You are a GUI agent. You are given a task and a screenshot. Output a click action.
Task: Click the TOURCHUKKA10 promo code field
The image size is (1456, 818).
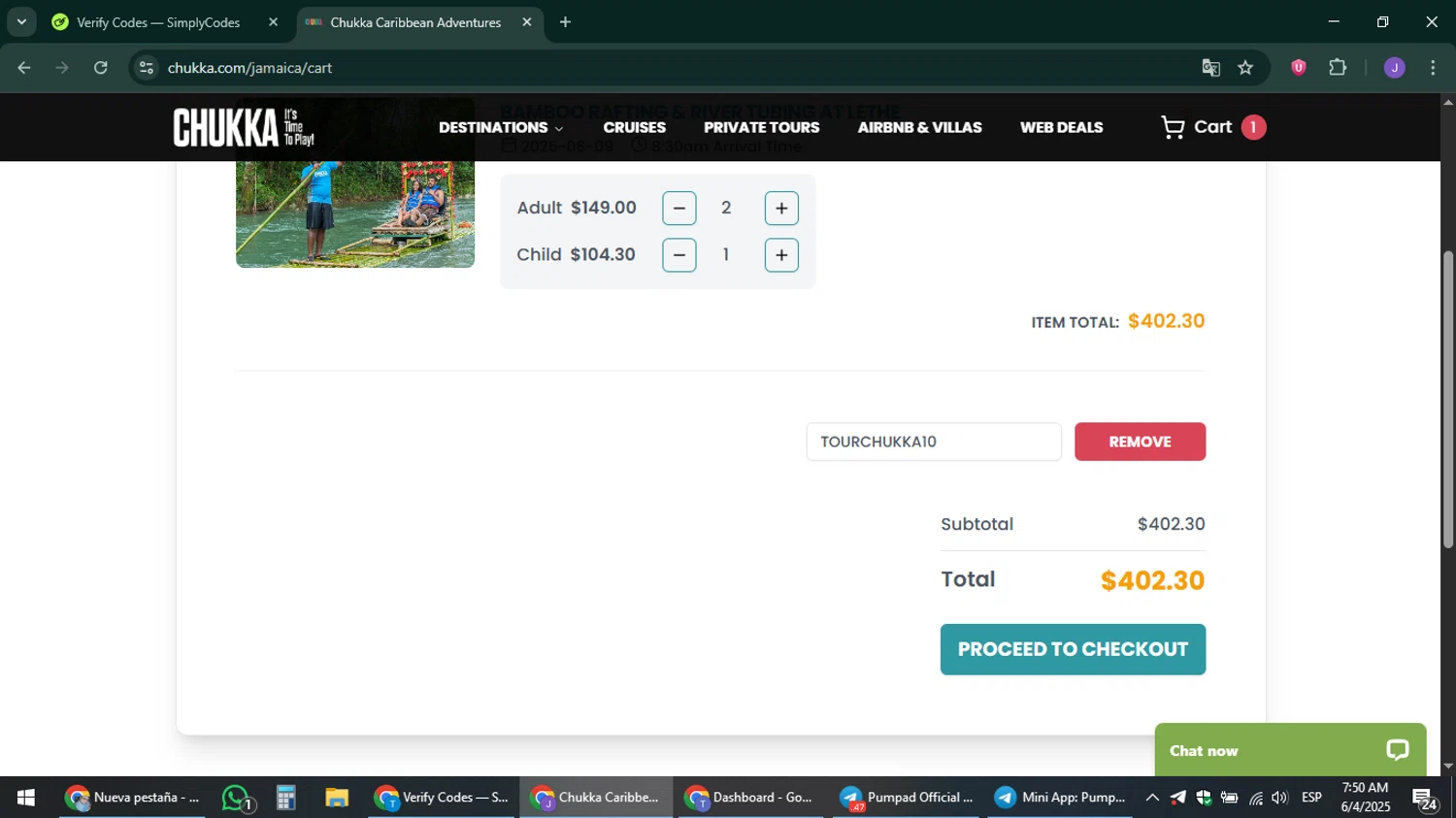coord(934,442)
